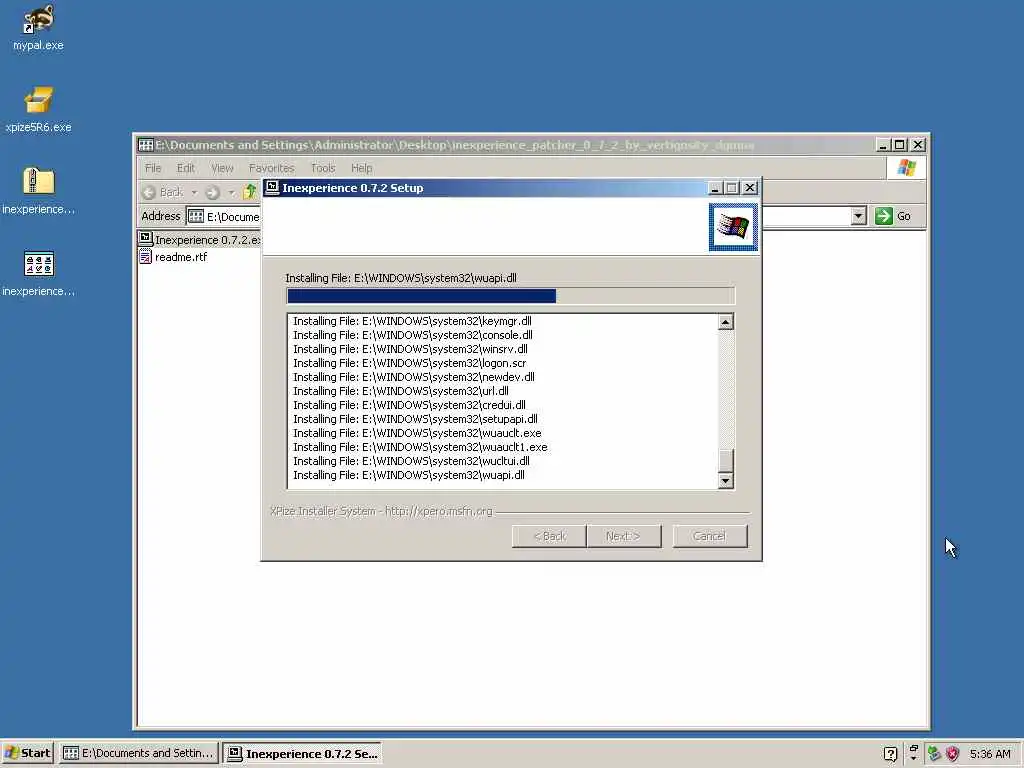This screenshot has width=1024, height=768.
Task: Click the clock showing 5:36 AM
Action: [x=990, y=754]
